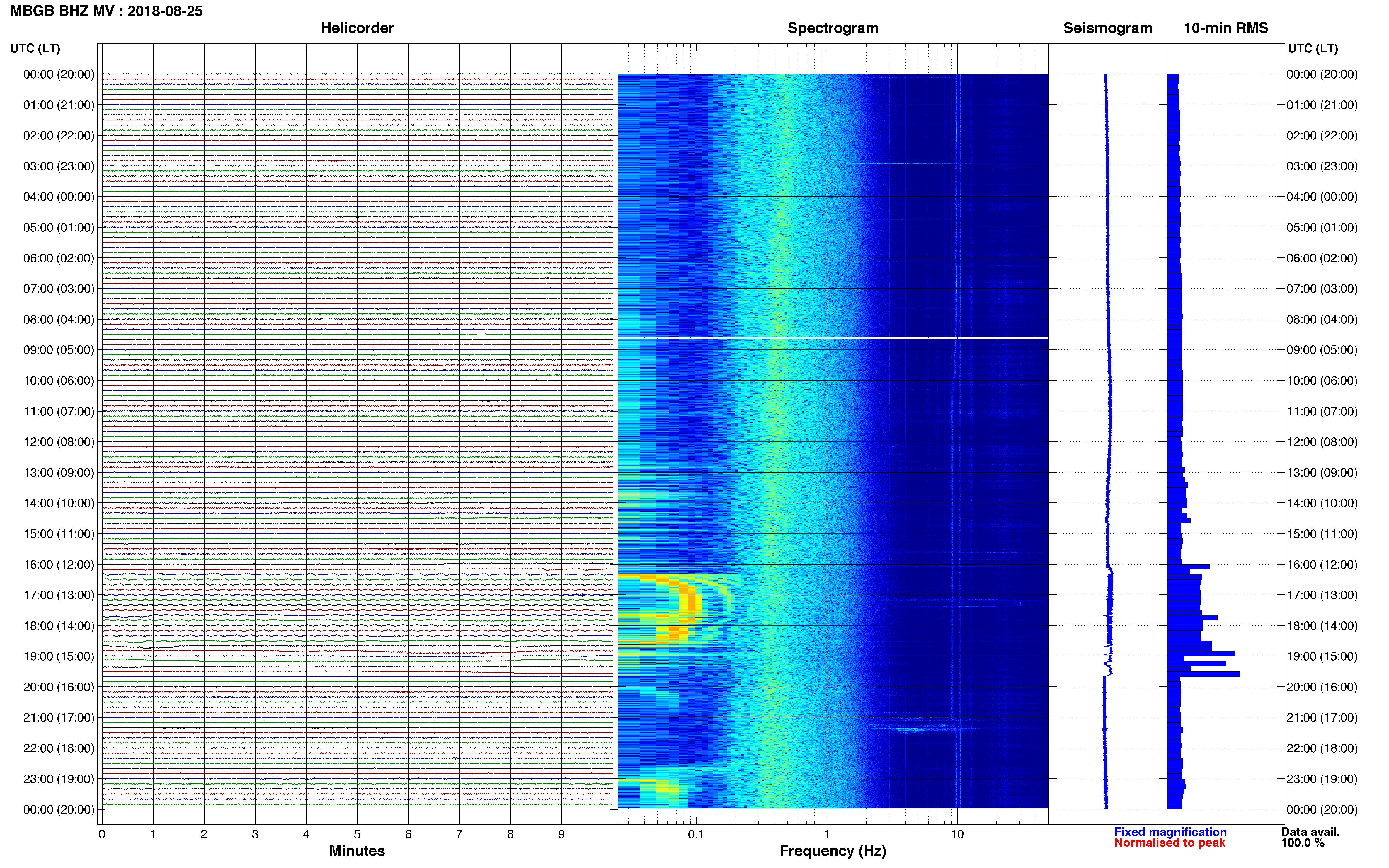Select left axis label '07:00 (03:00)'

(59, 289)
